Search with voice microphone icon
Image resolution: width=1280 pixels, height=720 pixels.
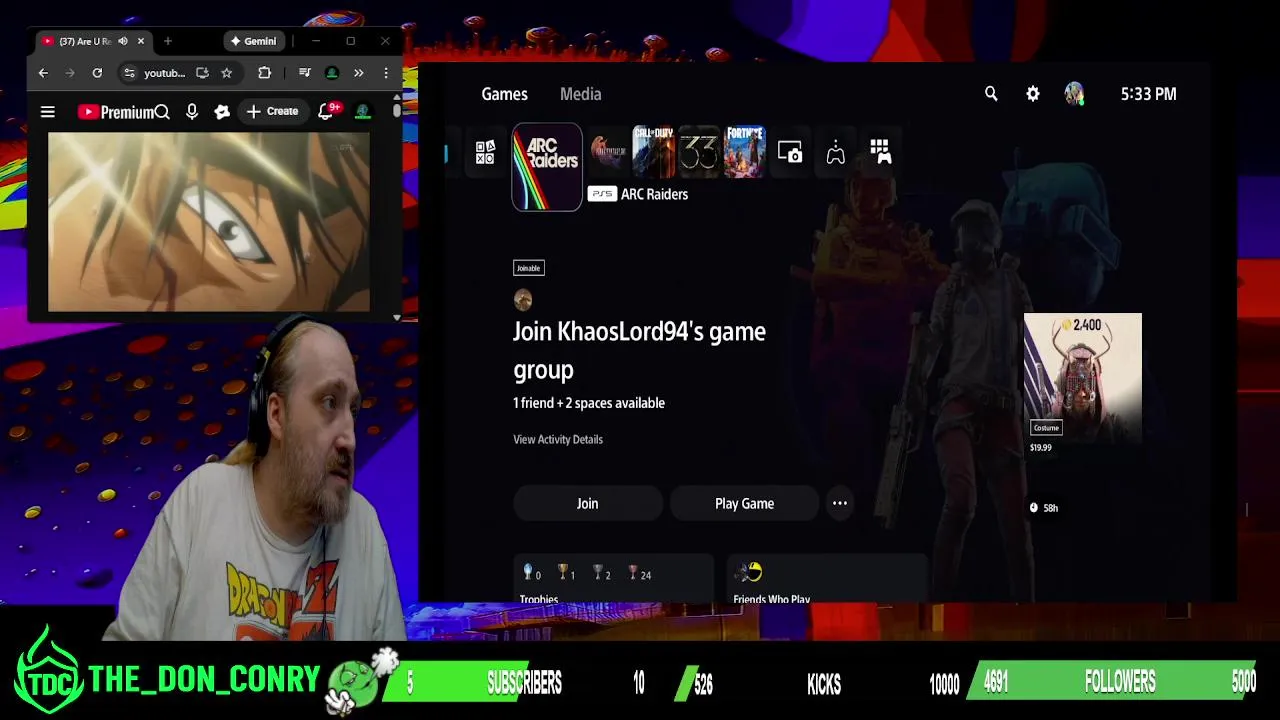192,112
